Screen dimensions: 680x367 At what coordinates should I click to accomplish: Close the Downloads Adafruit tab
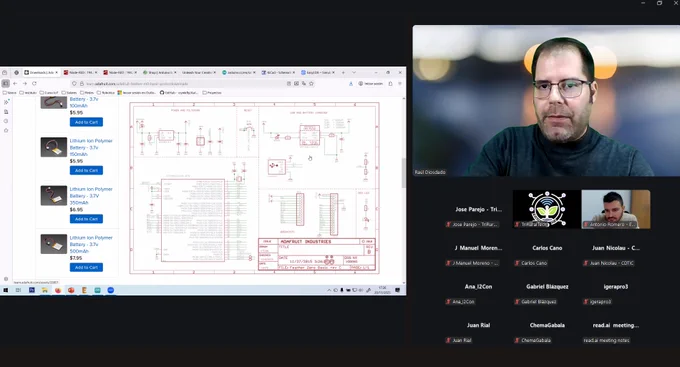tap(56, 72)
